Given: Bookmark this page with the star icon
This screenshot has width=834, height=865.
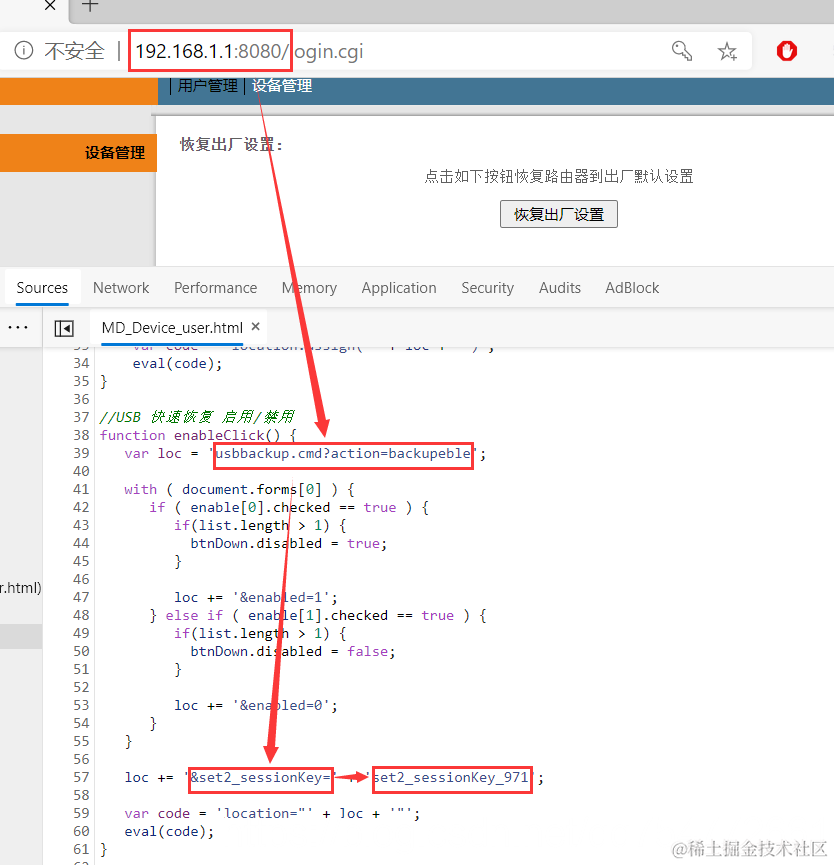Looking at the screenshot, I should click(x=727, y=51).
